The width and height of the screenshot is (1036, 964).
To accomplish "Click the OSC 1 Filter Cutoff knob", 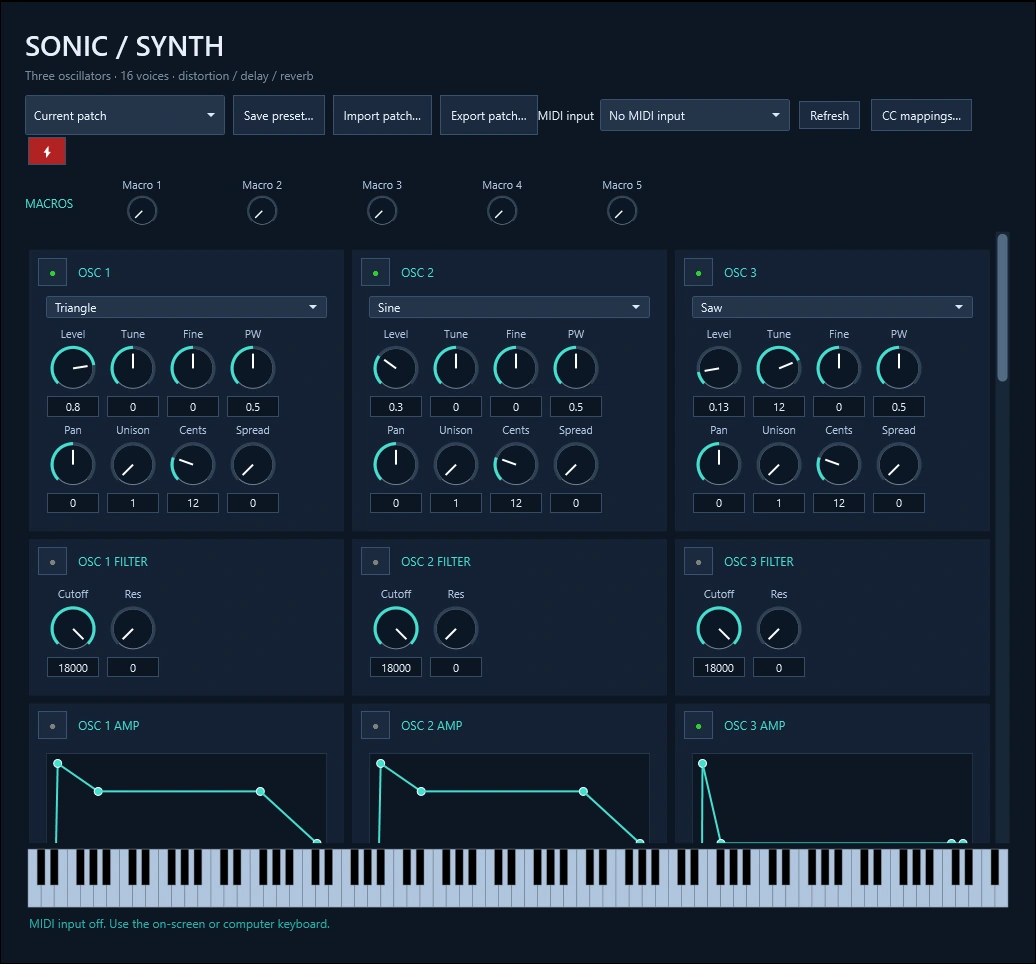I will coord(73,628).
